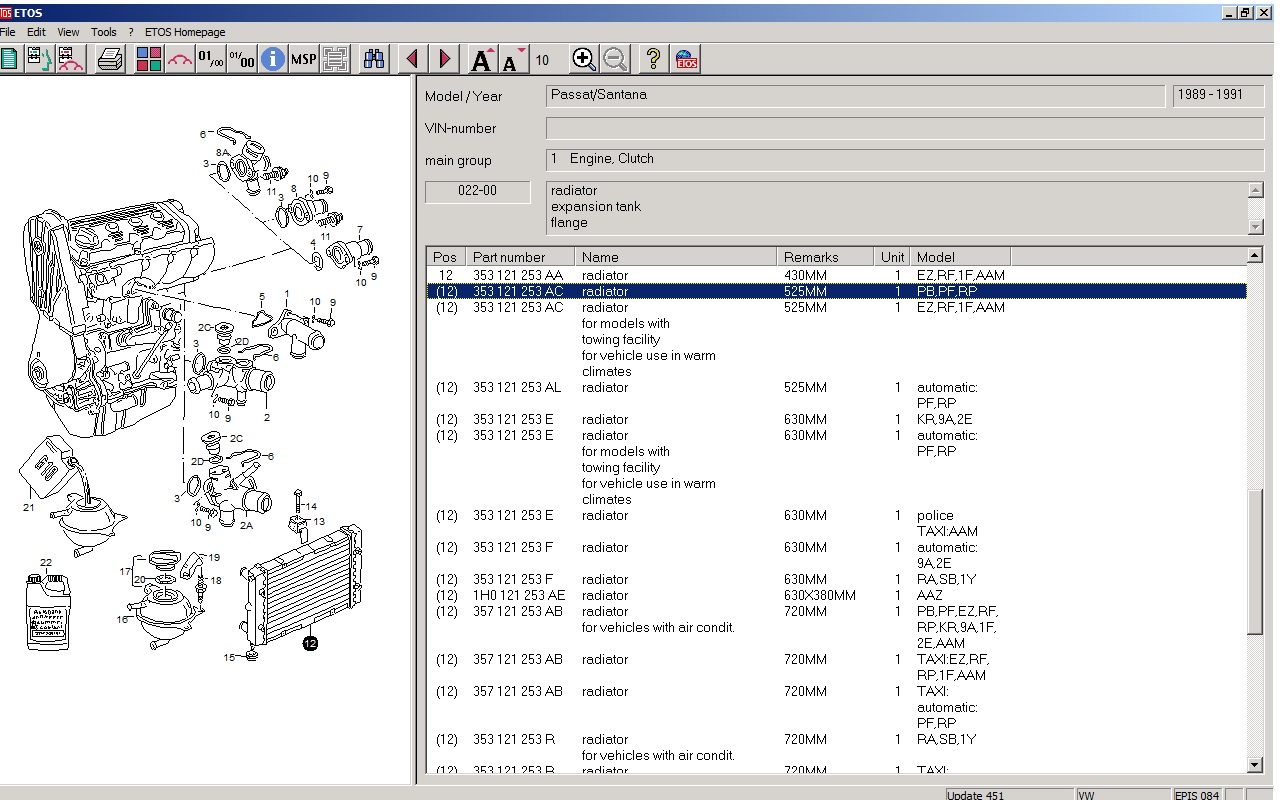
Task: Open the binoculars search tool
Action: pos(374,59)
